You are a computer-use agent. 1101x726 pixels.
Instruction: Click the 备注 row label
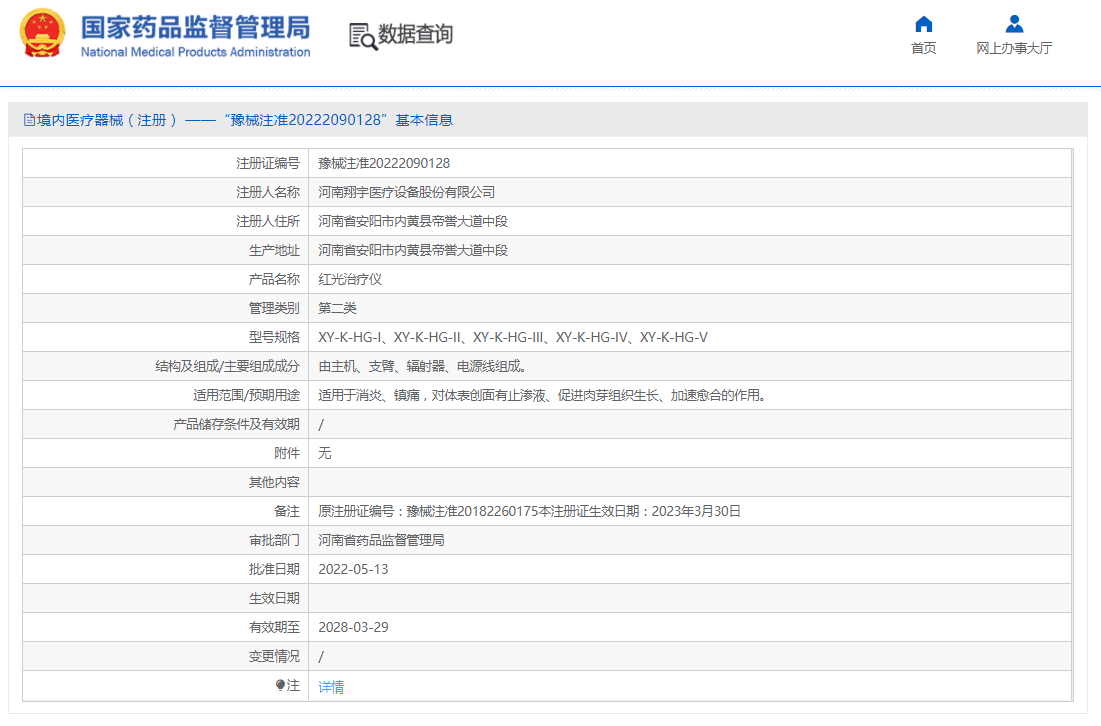pos(286,511)
